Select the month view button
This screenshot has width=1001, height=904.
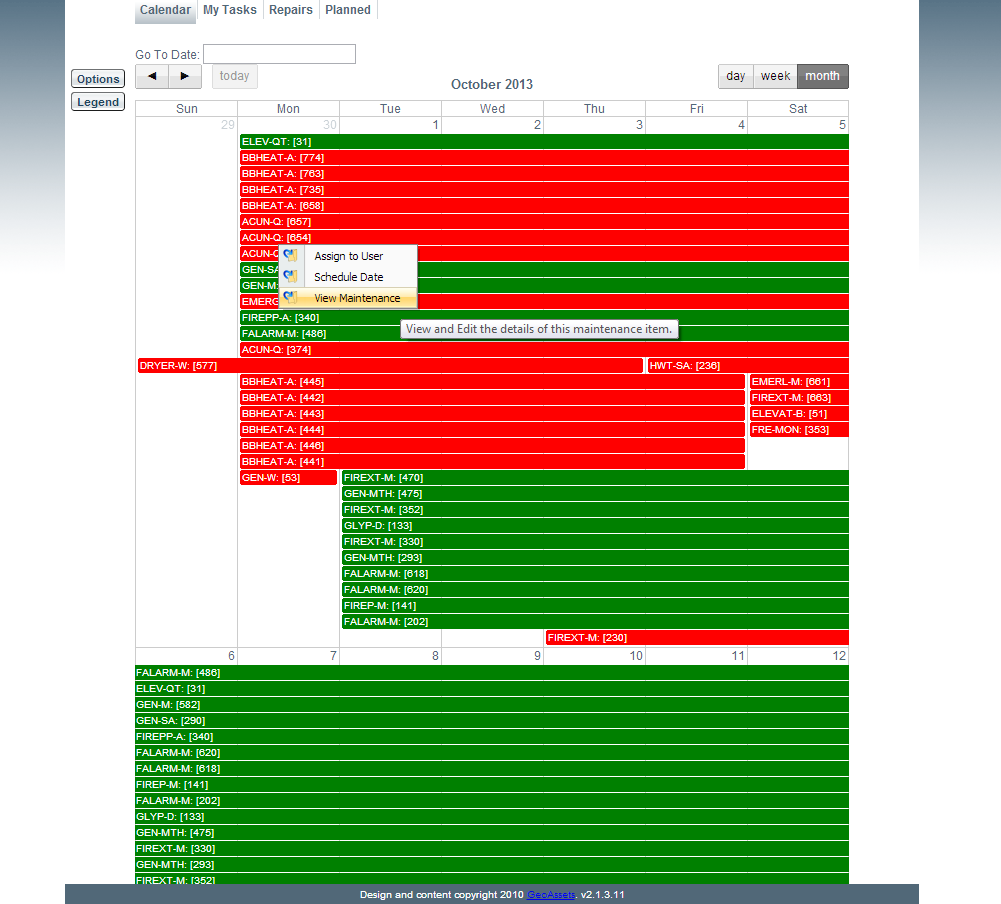[x=822, y=76]
